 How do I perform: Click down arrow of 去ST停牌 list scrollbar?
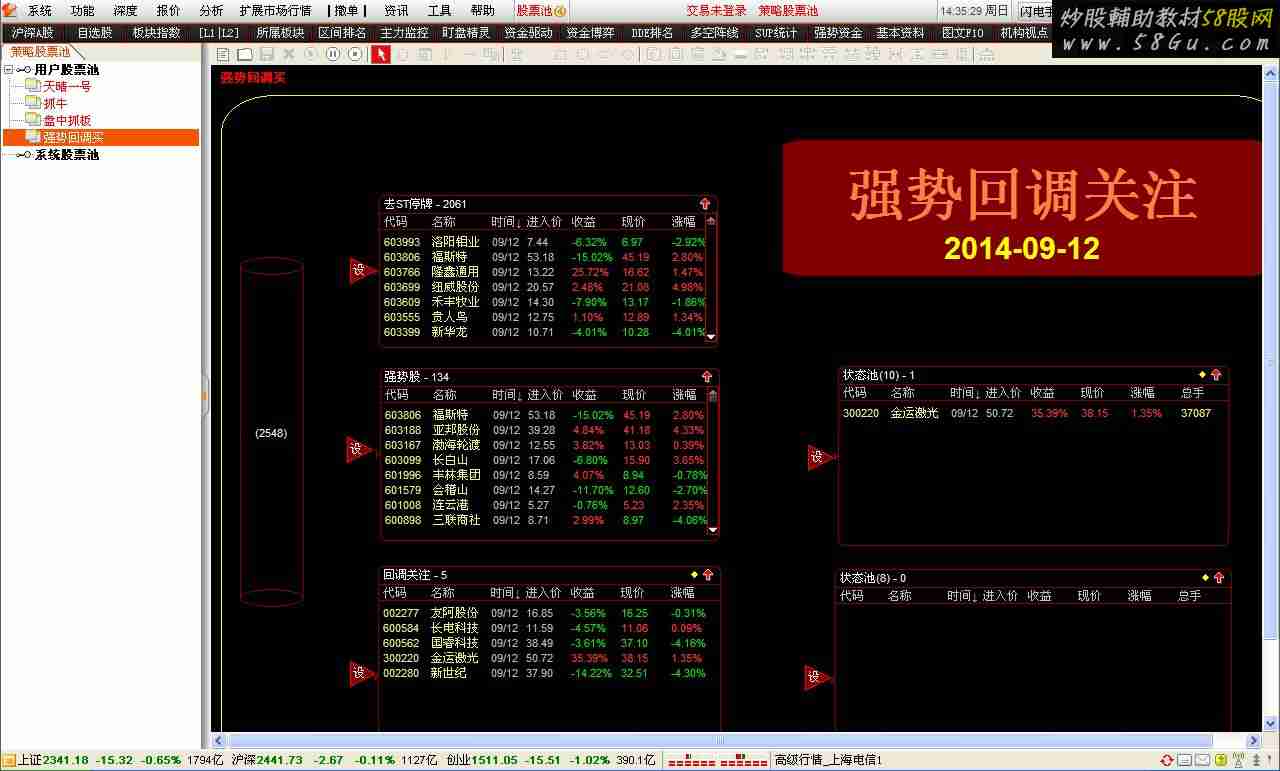712,337
